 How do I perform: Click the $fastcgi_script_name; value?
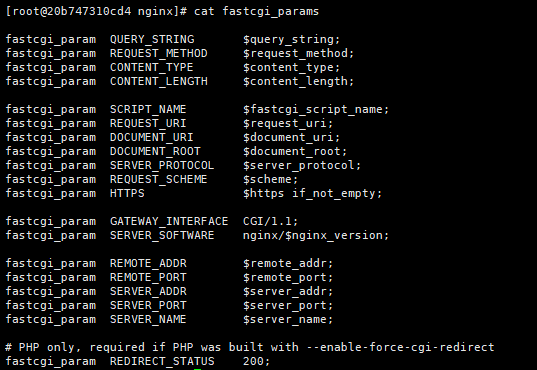316,110
